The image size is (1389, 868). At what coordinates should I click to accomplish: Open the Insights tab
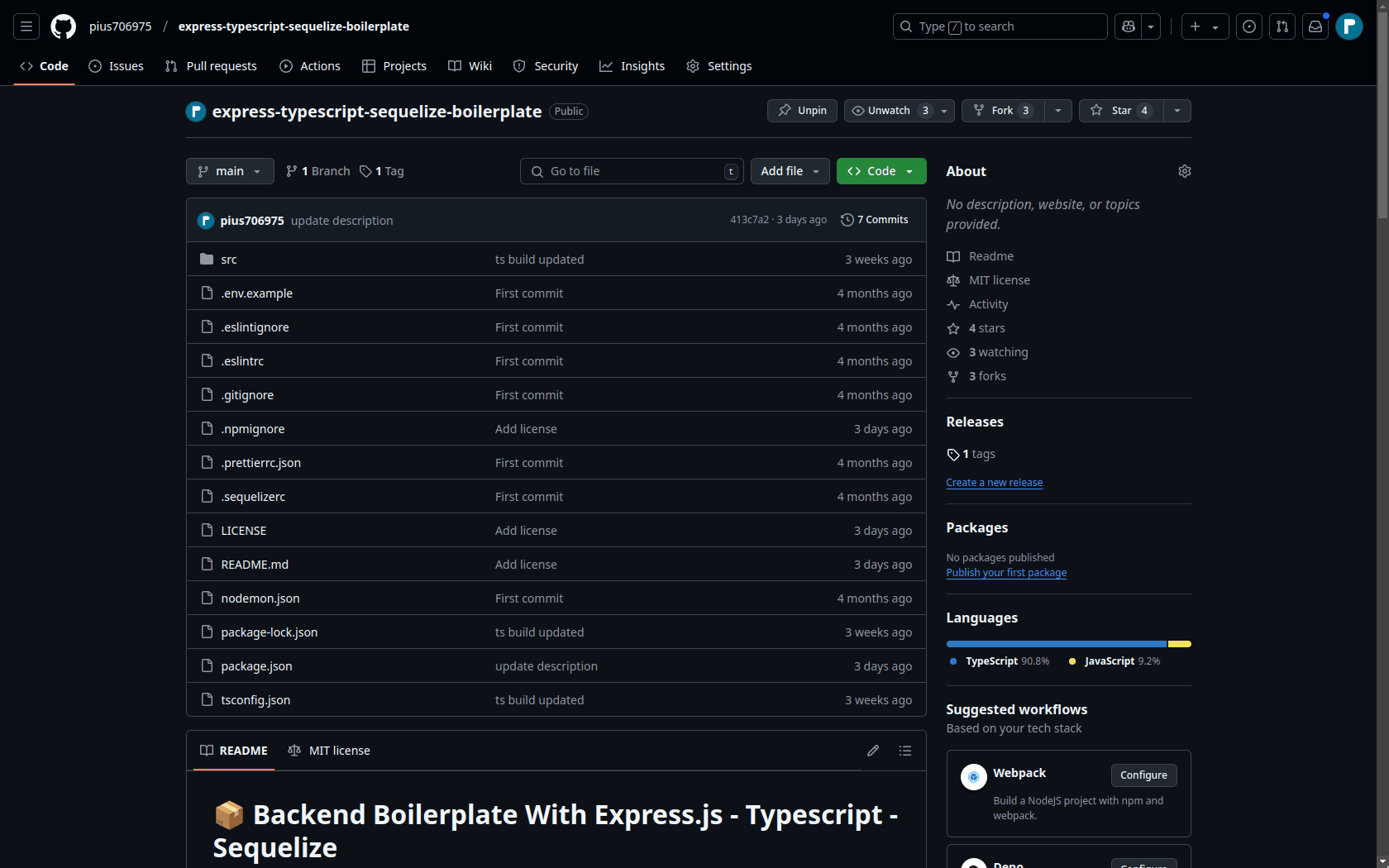click(x=632, y=66)
